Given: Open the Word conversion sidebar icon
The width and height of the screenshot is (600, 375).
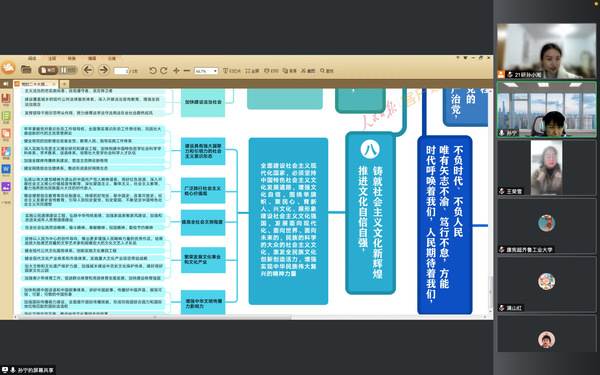Looking at the screenshot, I should click(x=6, y=169).
